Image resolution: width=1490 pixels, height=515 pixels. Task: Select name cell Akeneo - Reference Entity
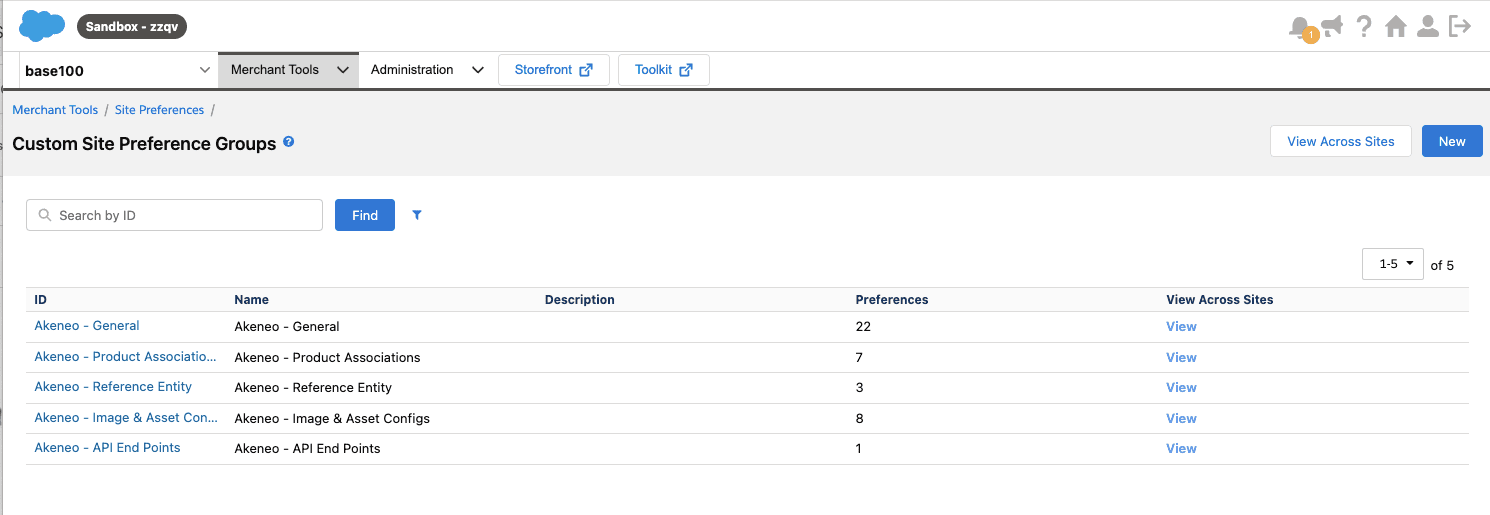(313, 388)
